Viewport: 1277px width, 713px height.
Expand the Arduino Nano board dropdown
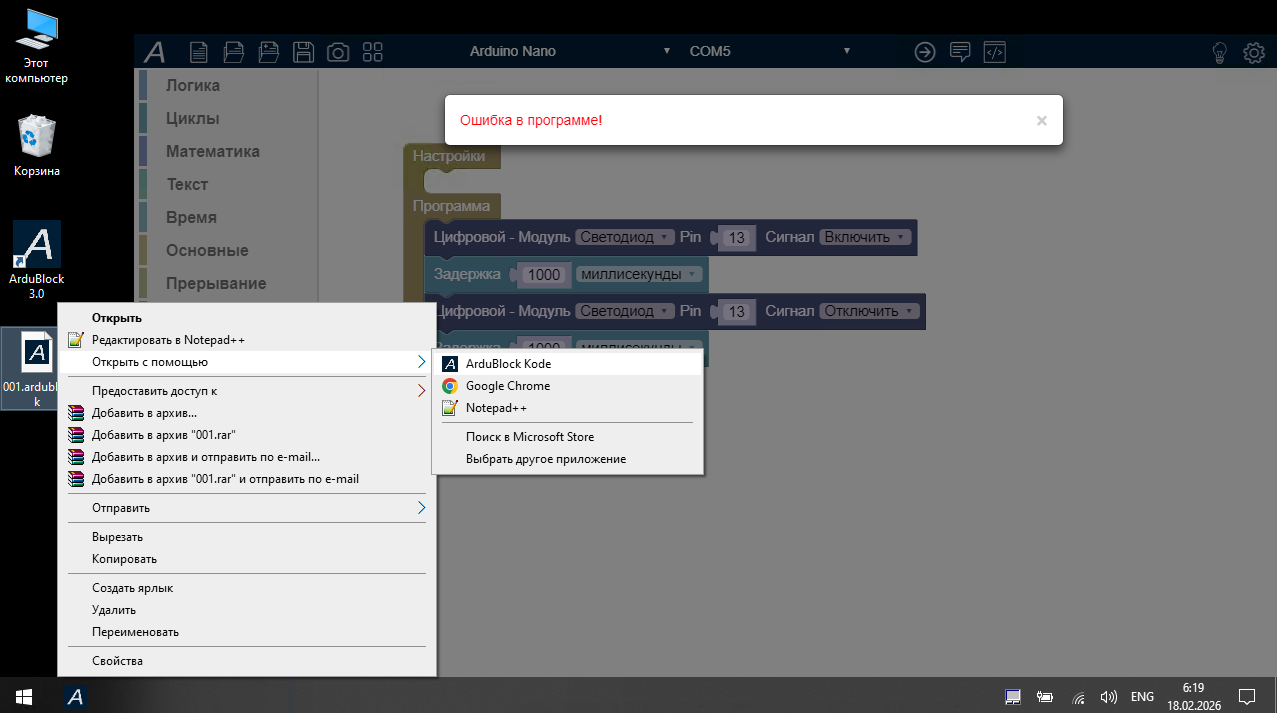coord(570,51)
